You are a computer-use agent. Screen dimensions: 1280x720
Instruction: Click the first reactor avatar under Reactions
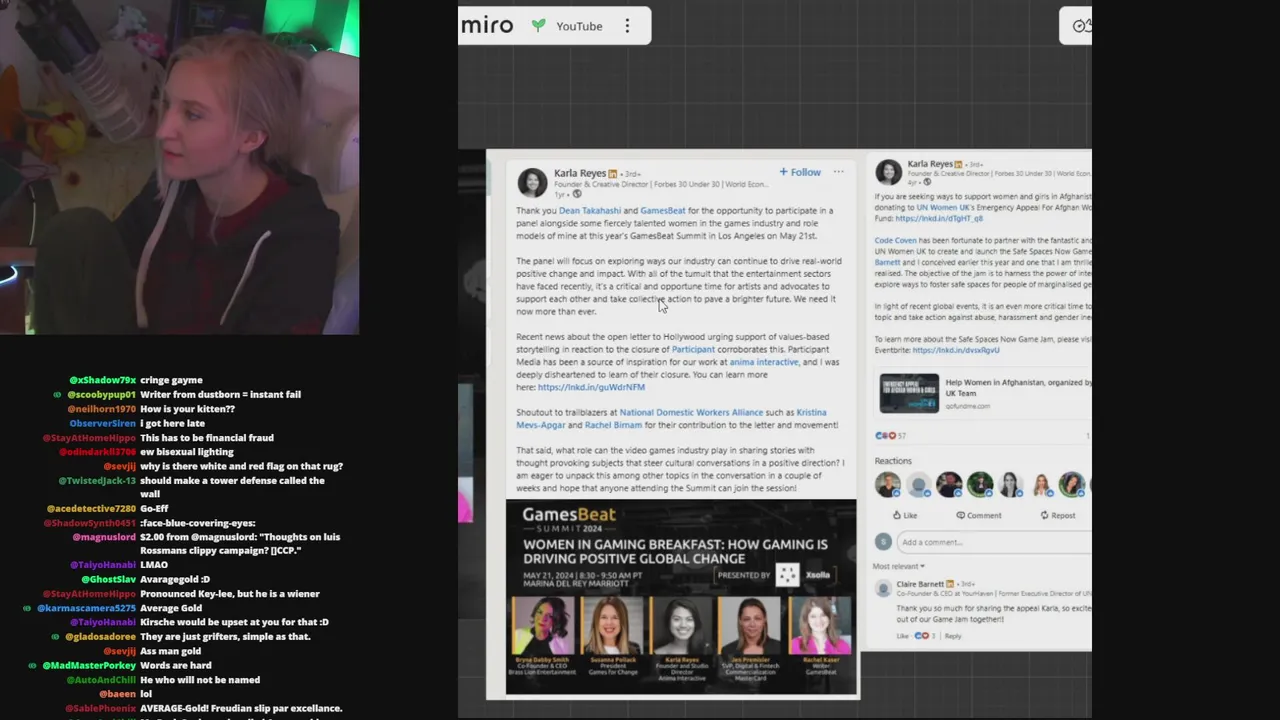click(888, 485)
